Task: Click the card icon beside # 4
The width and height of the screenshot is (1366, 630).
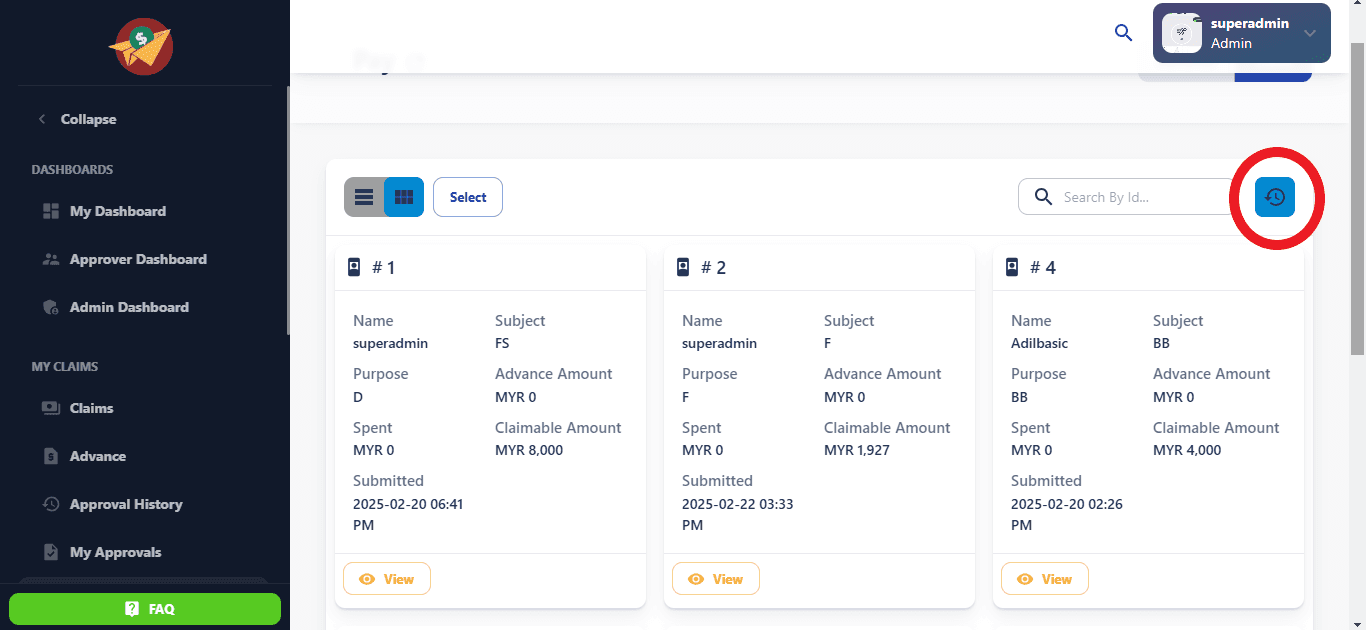Action: point(1012,267)
